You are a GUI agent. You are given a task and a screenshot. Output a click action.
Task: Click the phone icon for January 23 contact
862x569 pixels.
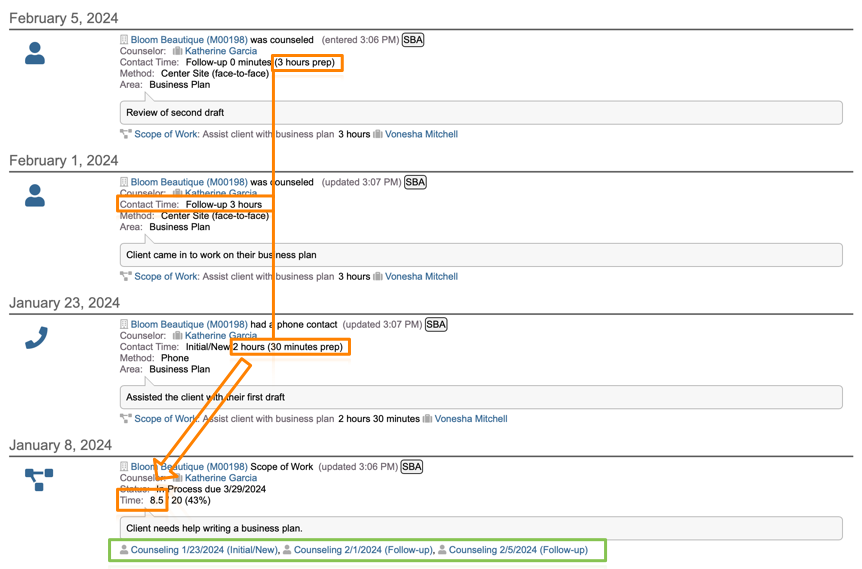click(36, 338)
